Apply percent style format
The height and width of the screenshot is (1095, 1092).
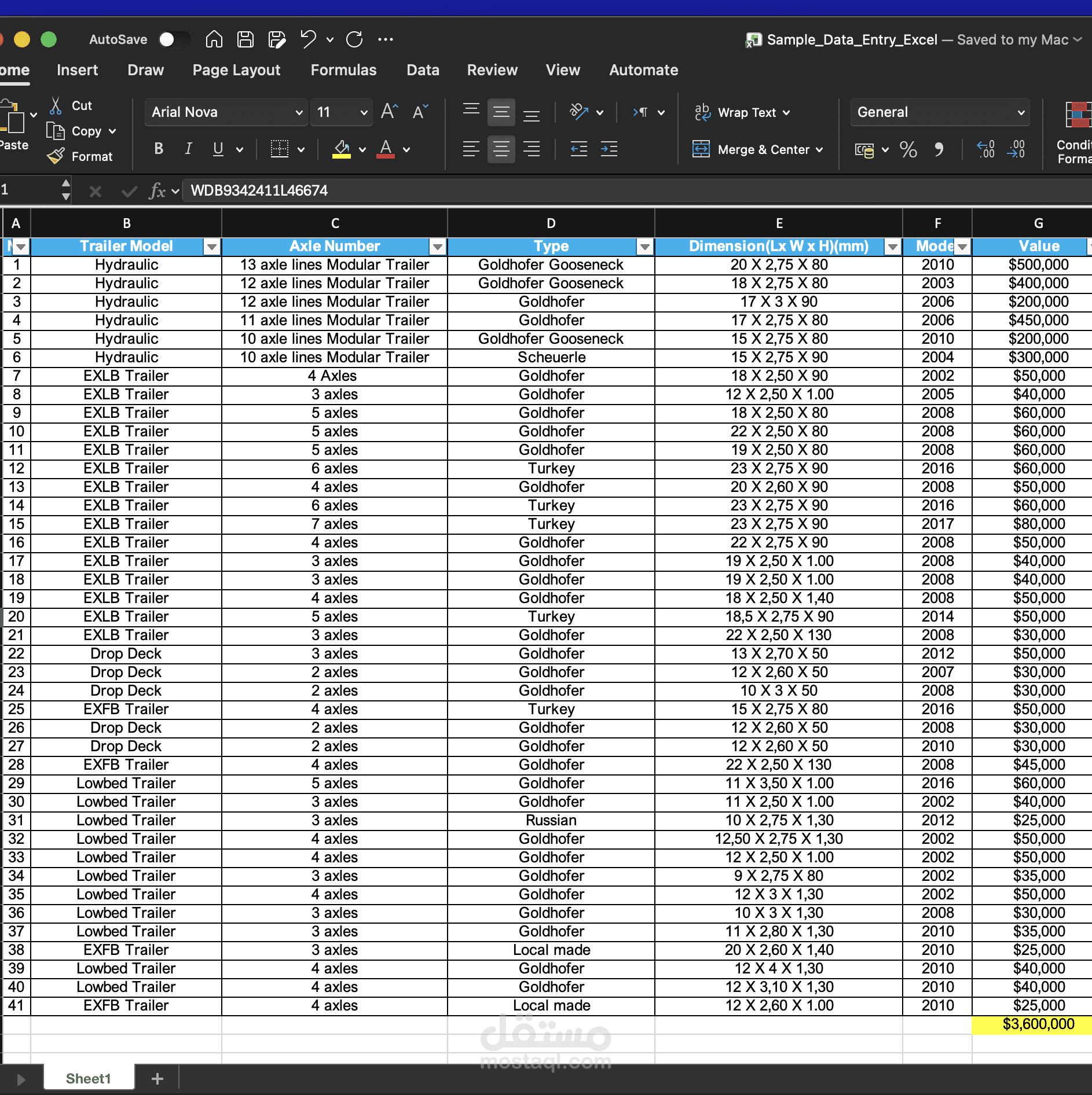click(x=908, y=150)
